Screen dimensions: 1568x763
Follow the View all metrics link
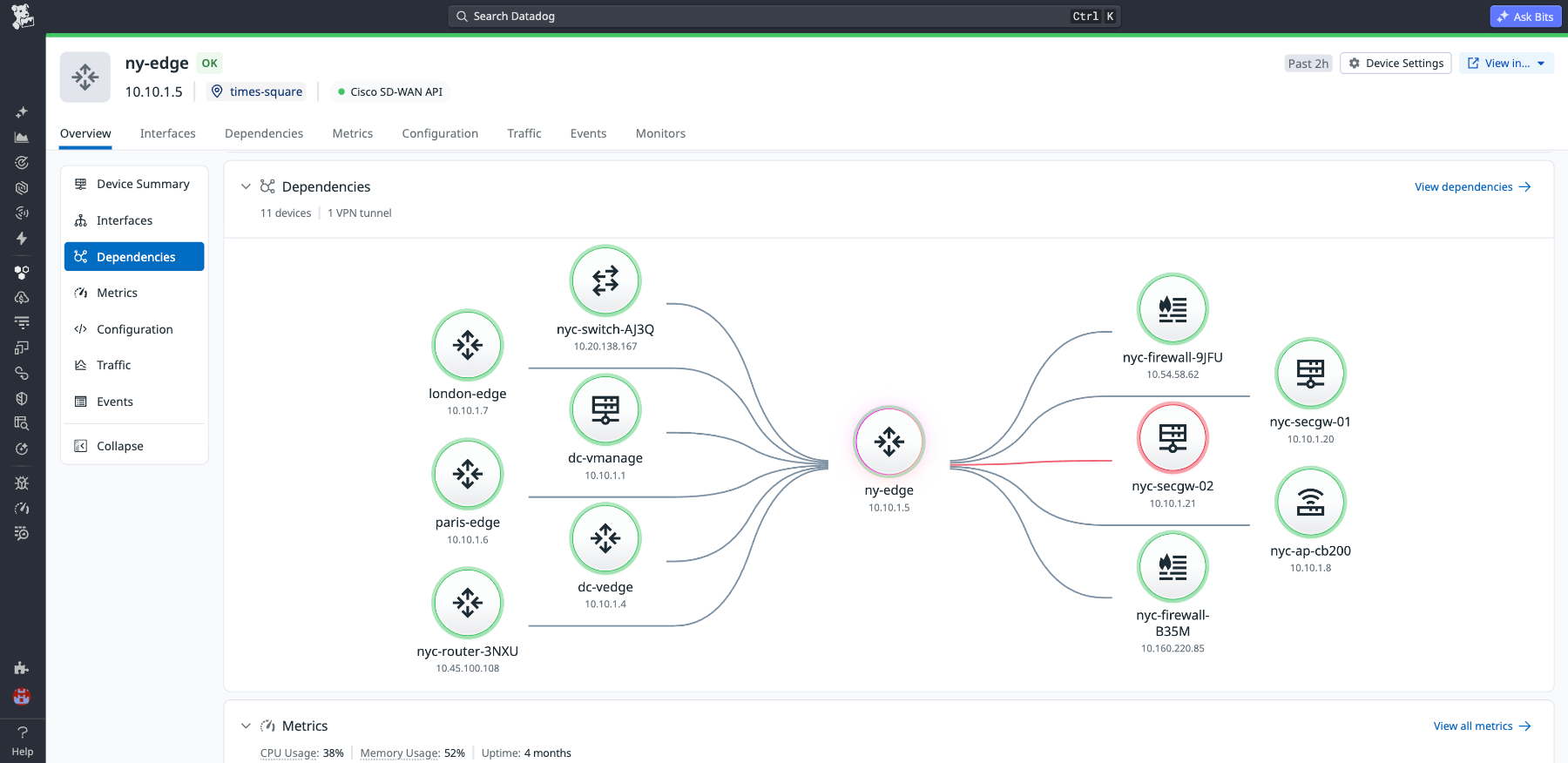[x=1483, y=726]
